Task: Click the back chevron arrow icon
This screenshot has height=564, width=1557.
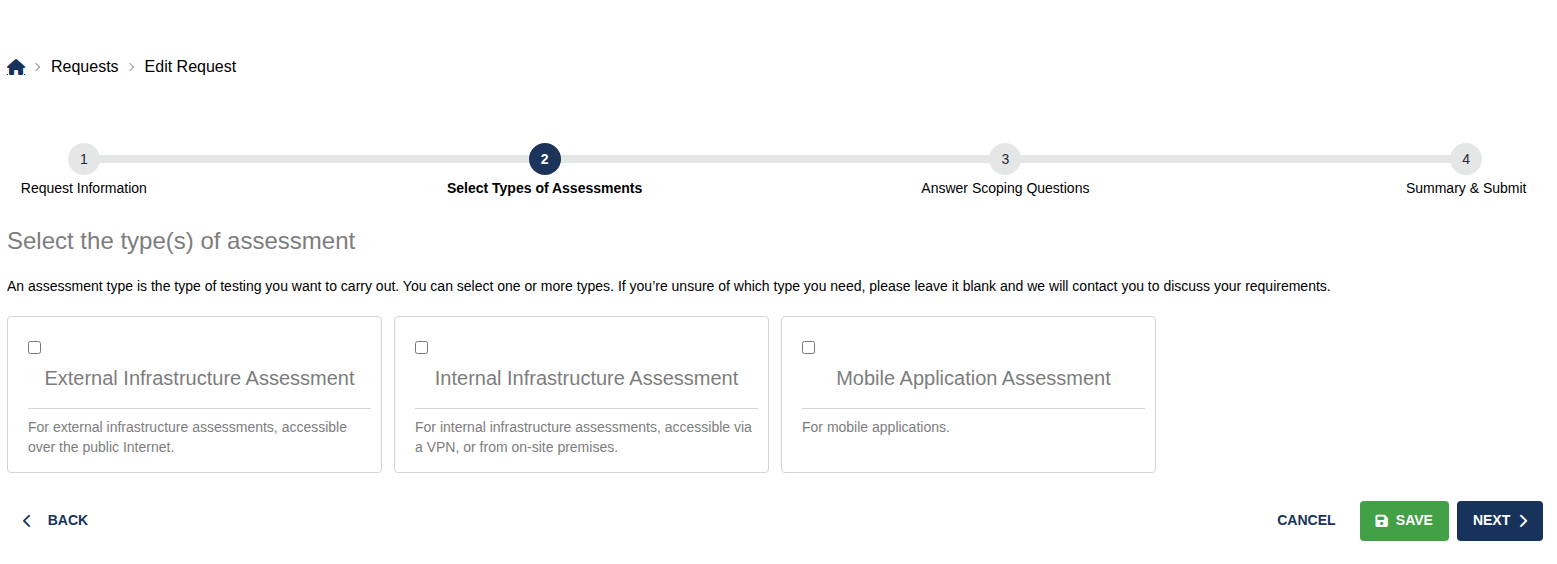Action: (x=27, y=521)
